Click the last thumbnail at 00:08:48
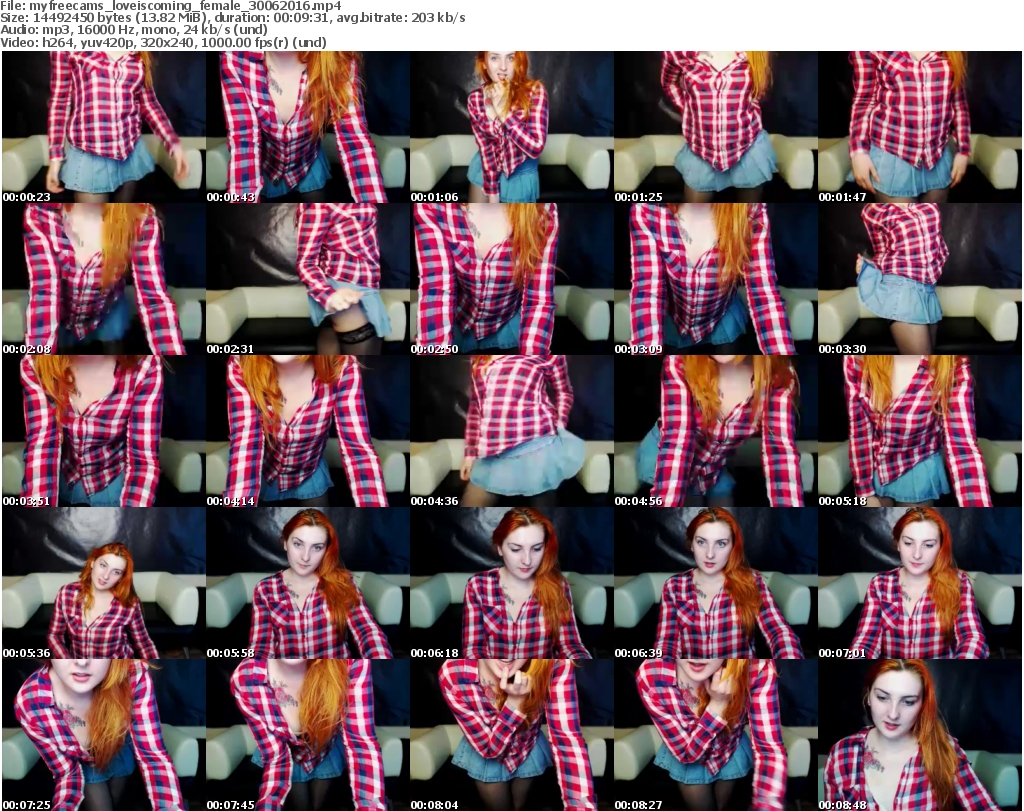 coord(919,735)
